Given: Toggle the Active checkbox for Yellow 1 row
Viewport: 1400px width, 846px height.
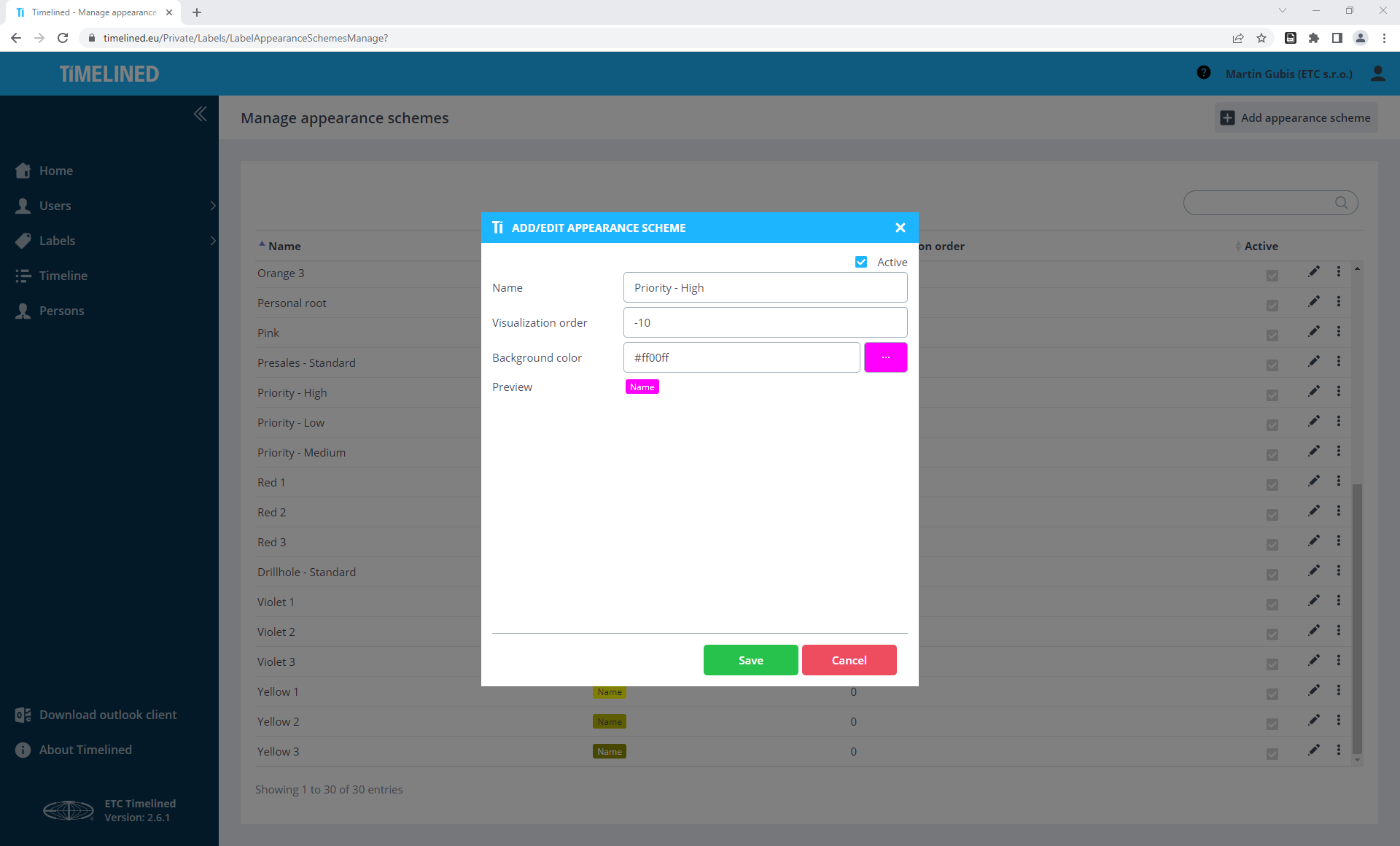Looking at the screenshot, I should [x=1272, y=694].
